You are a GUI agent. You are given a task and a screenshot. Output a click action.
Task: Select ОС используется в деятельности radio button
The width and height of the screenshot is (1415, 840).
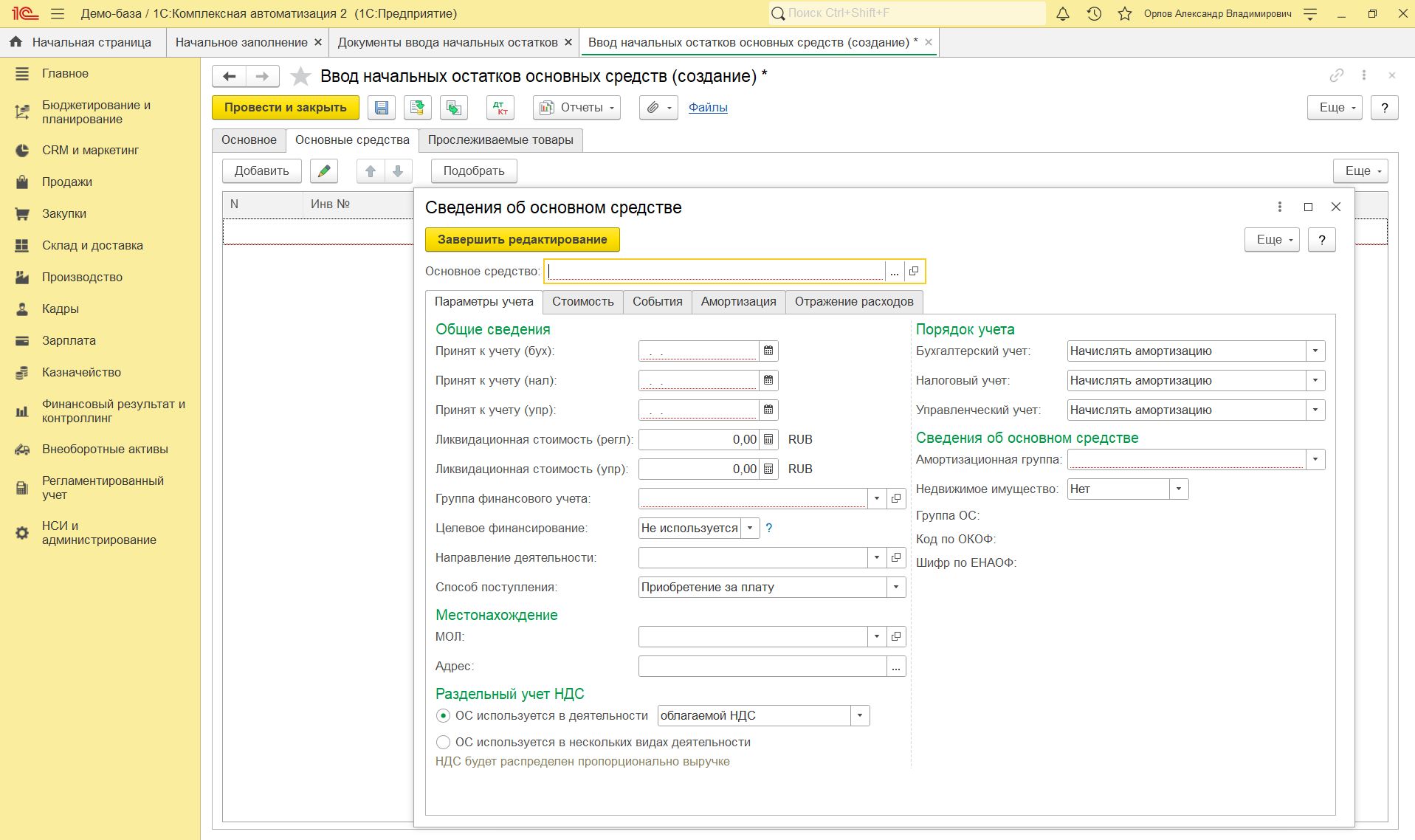point(443,716)
